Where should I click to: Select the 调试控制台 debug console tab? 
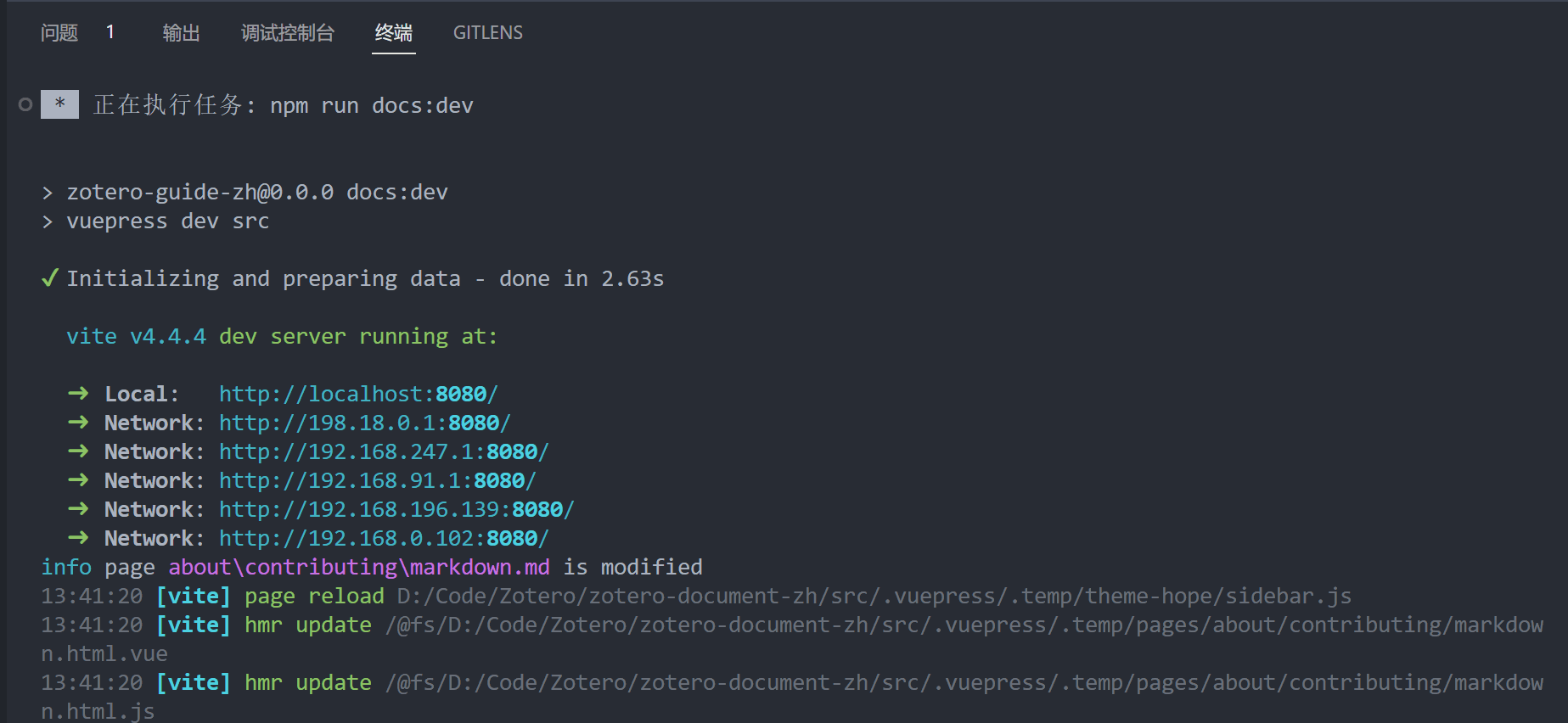(x=288, y=33)
